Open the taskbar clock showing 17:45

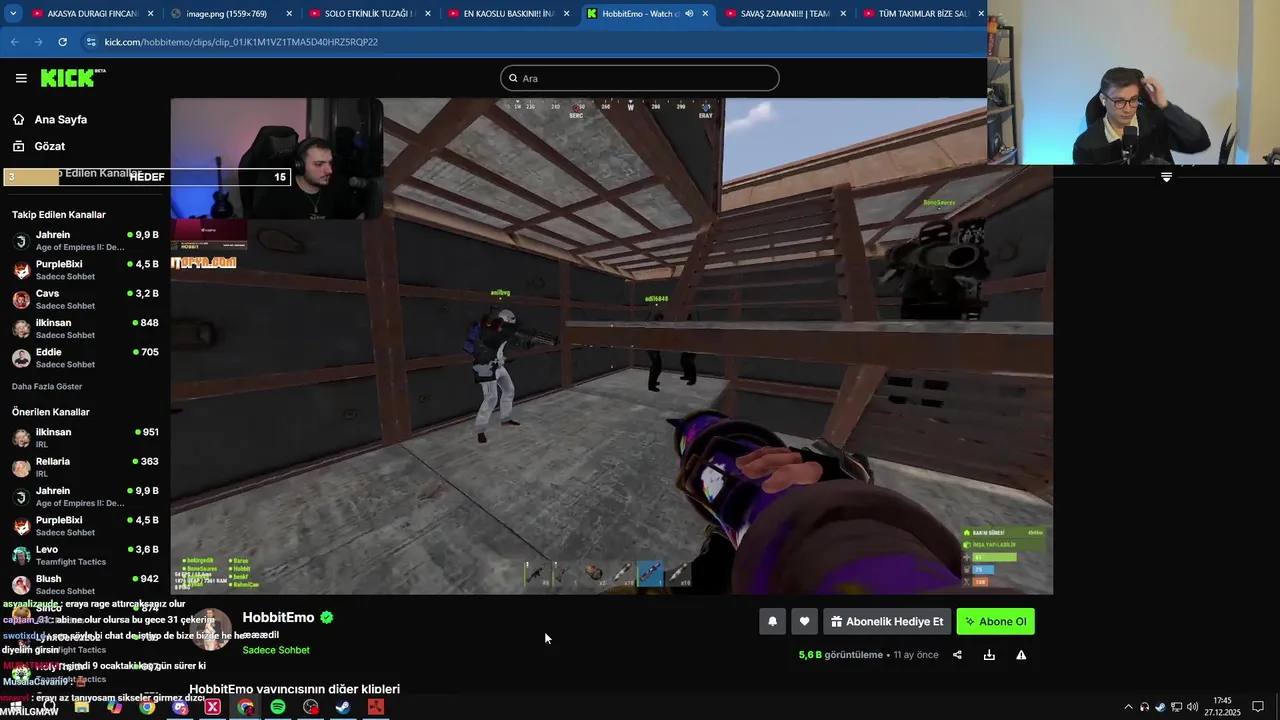point(1222,706)
